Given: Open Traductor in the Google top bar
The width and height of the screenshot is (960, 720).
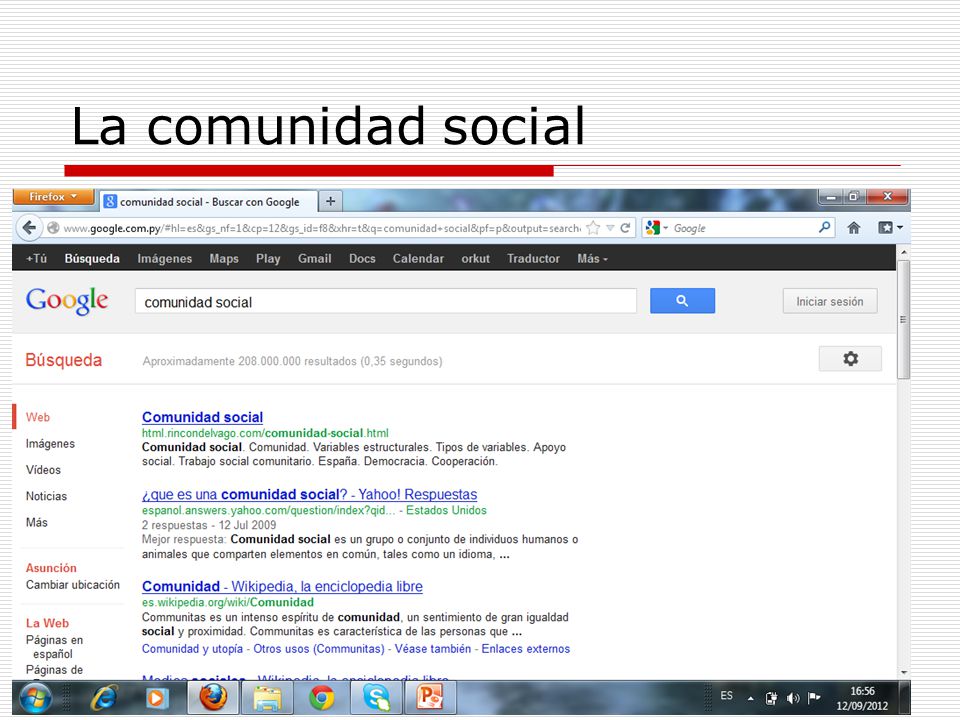Looking at the screenshot, I should coord(533,258).
